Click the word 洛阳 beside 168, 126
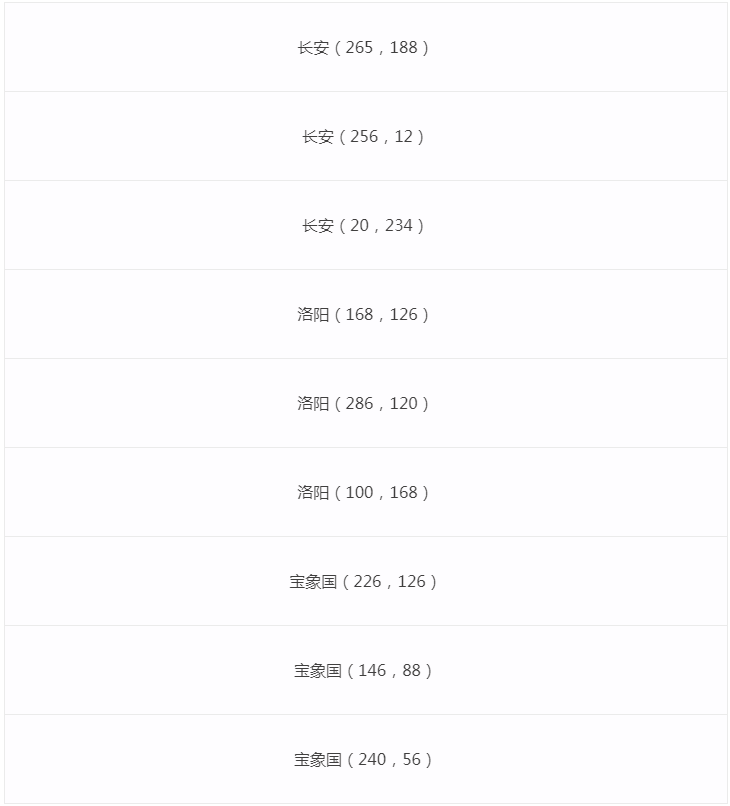 (x=313, y=315)
